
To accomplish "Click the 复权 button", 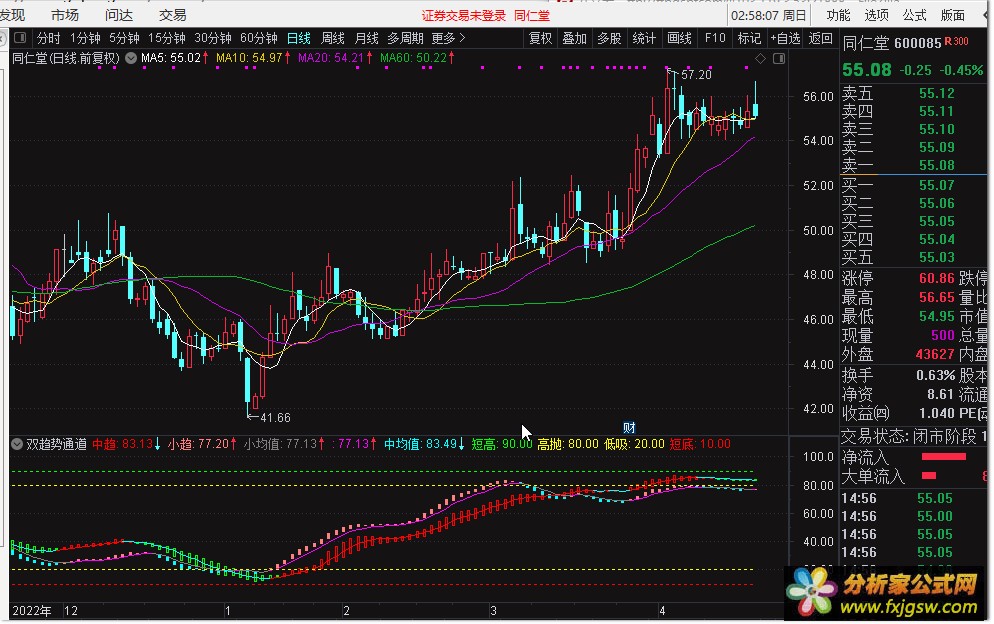I will tap(540, 38).
